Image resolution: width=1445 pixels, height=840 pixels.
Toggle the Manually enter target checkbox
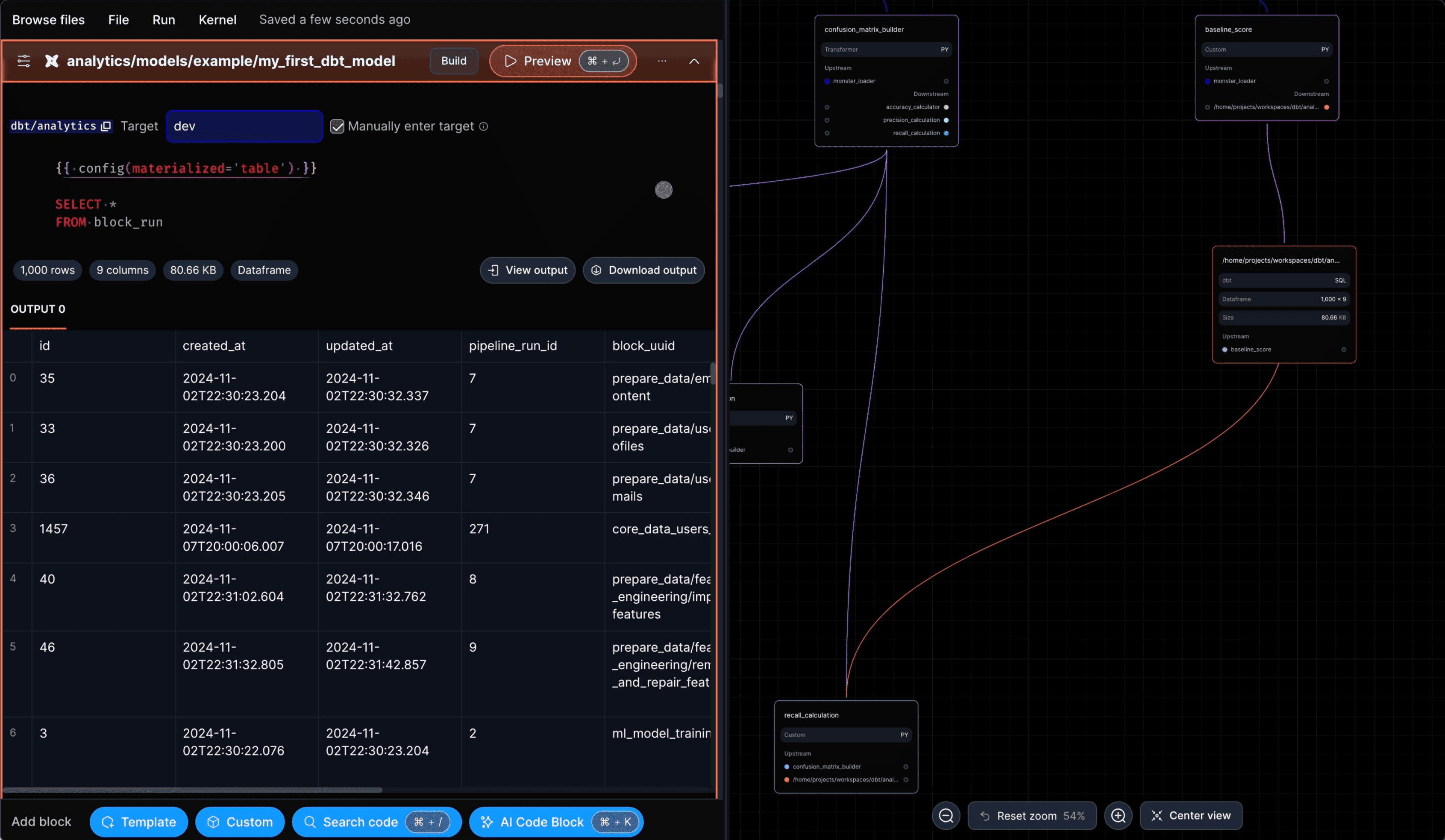[x=337, y=126]
